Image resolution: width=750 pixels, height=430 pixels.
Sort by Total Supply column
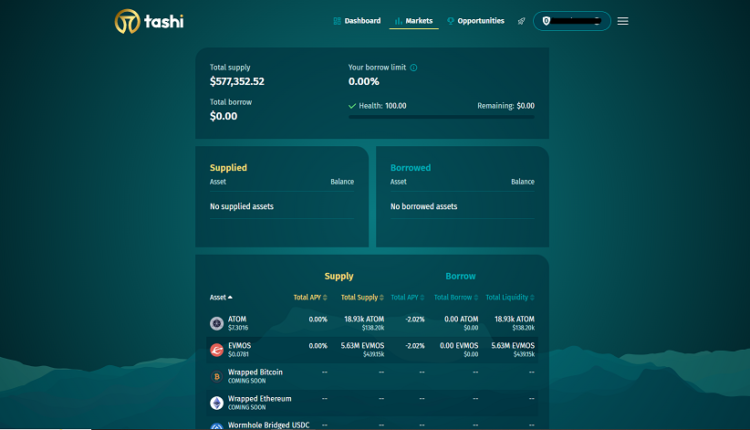[362, 297]
